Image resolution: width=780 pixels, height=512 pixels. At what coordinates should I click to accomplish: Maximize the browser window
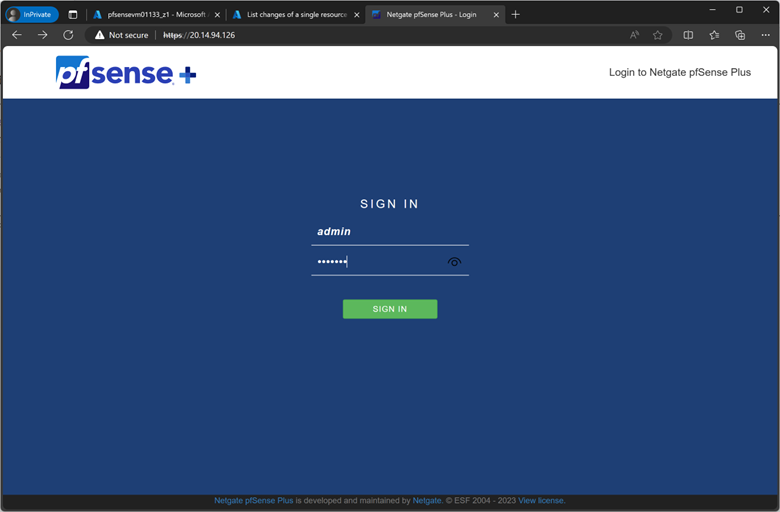click(739, 9)
